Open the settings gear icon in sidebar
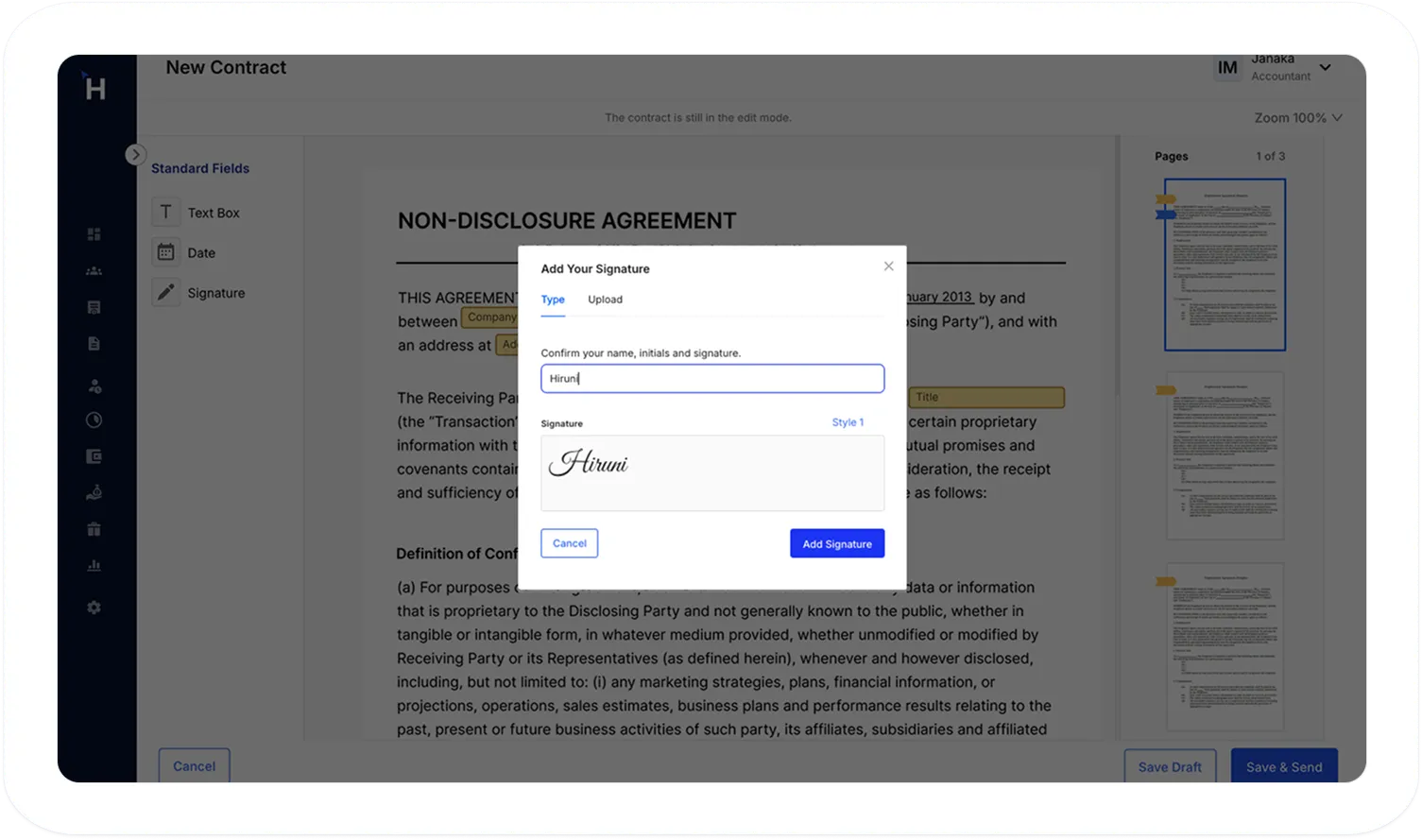Image resolution: width=1422 pixels, height=840 pixels. [94, 608]
